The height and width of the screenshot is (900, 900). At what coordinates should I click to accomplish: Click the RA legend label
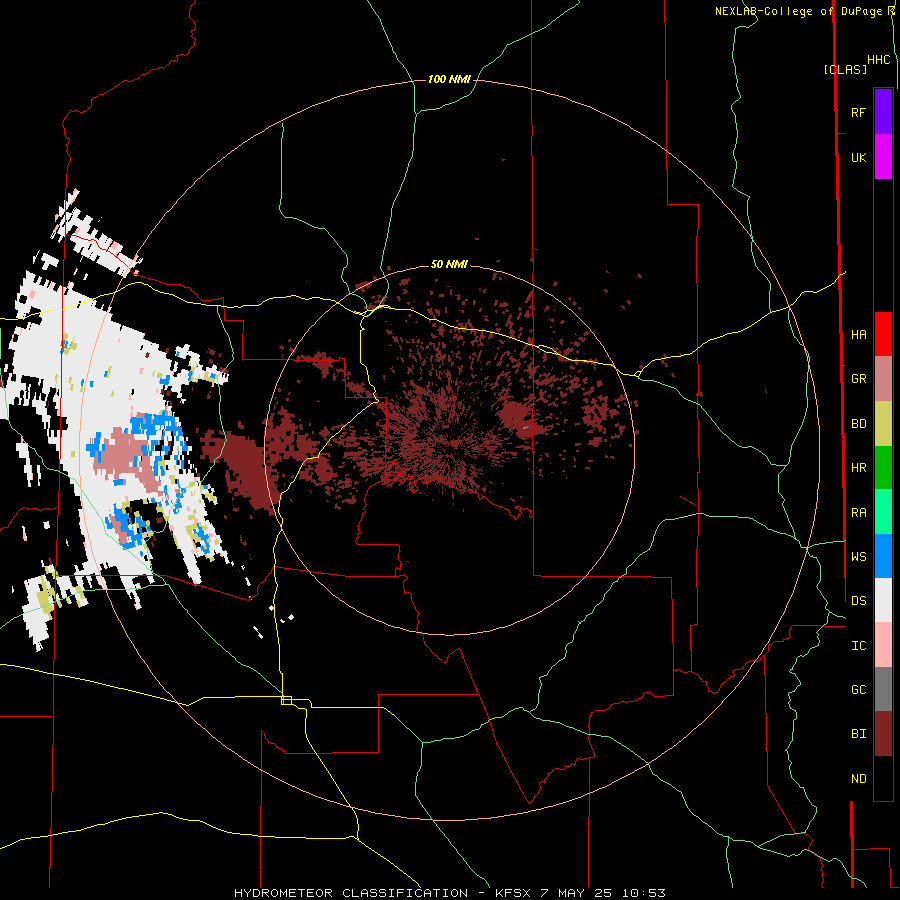click(x=858, y=513)
